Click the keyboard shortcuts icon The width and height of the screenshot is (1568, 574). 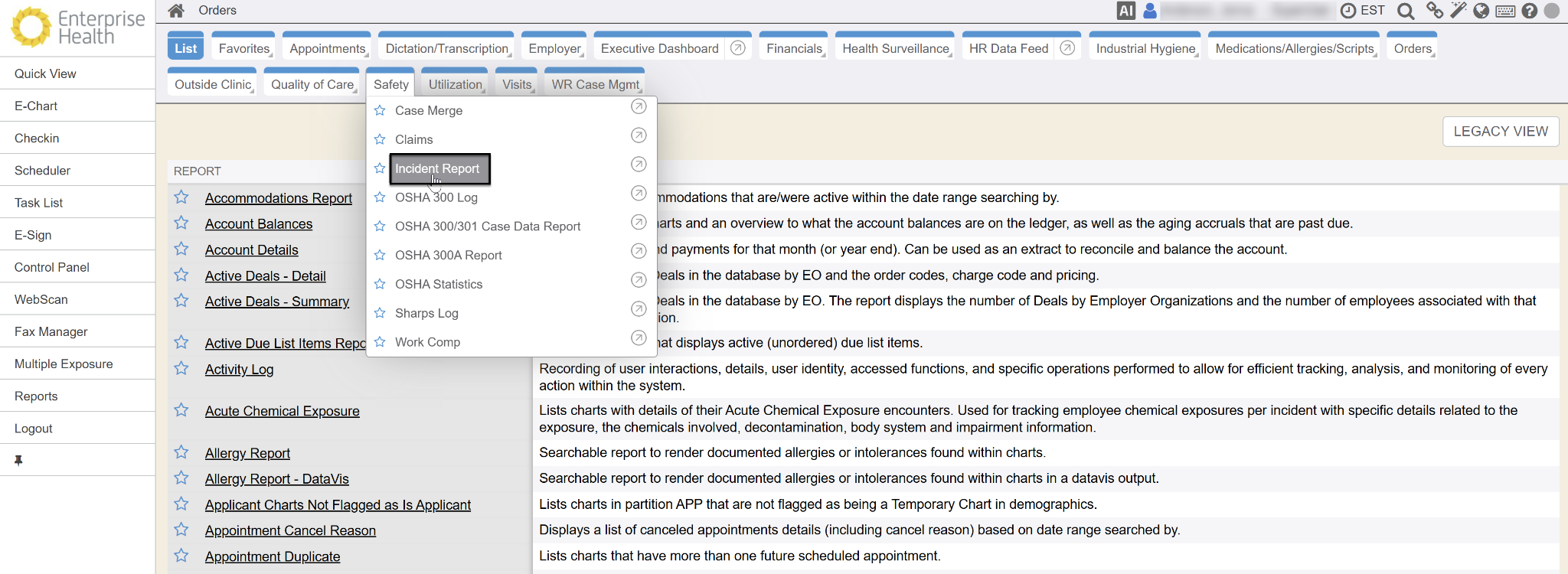[x=1505, y=11]
